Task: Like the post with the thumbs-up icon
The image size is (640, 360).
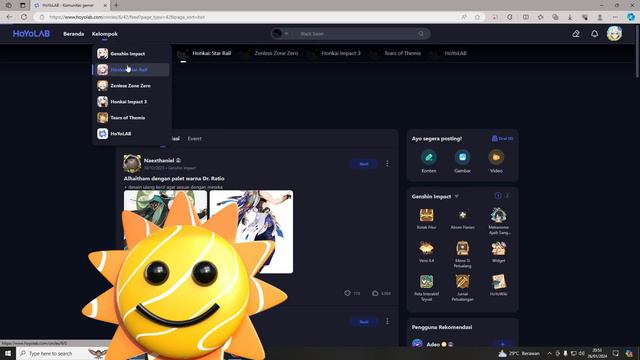Action: [x=375, y=293]
